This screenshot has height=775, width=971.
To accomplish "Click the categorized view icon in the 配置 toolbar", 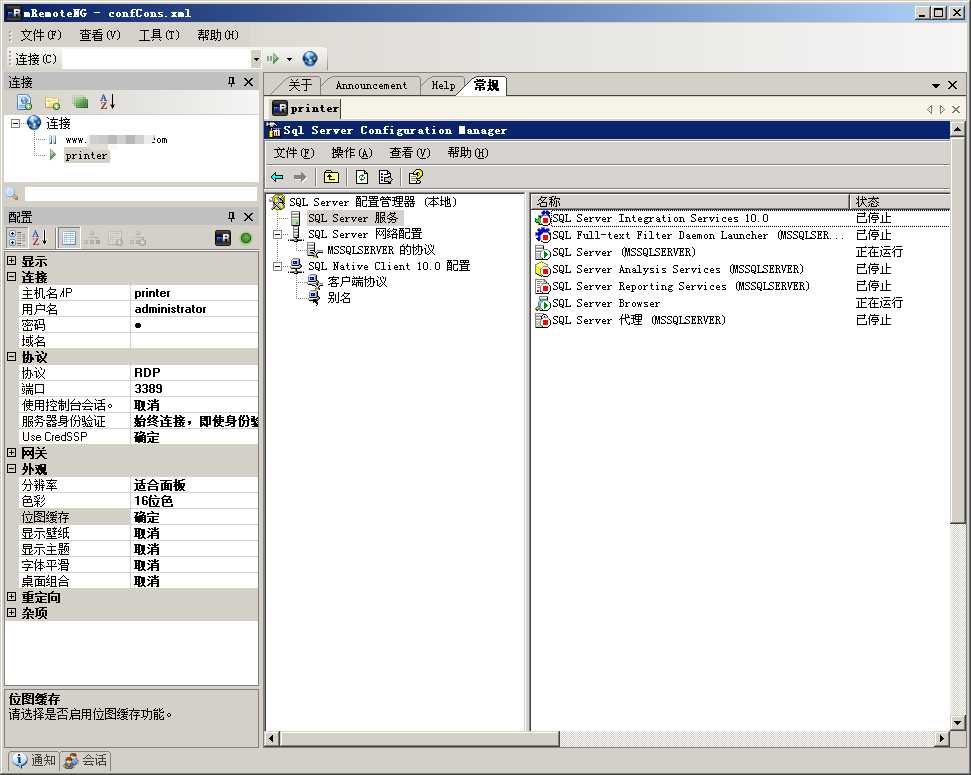I will tap(16, 237).
